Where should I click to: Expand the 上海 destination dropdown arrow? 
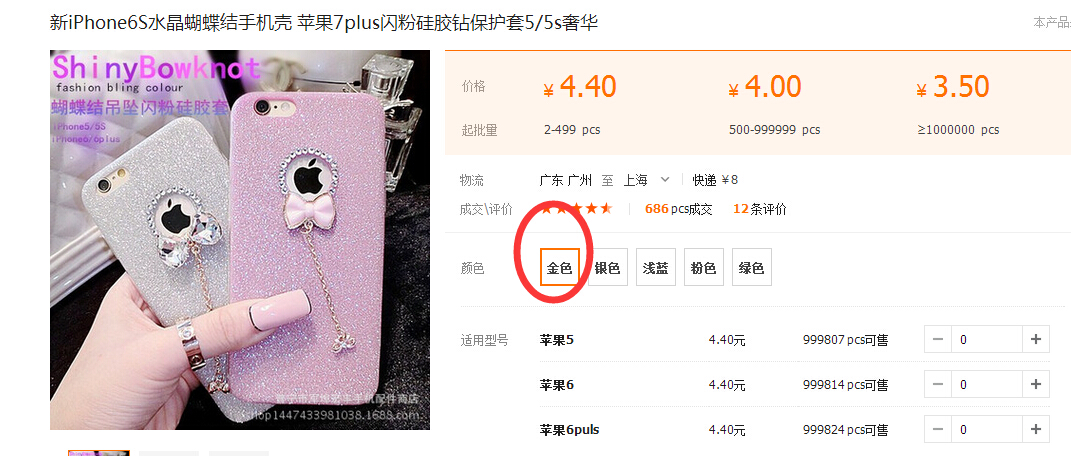click(x=665, y=180)
